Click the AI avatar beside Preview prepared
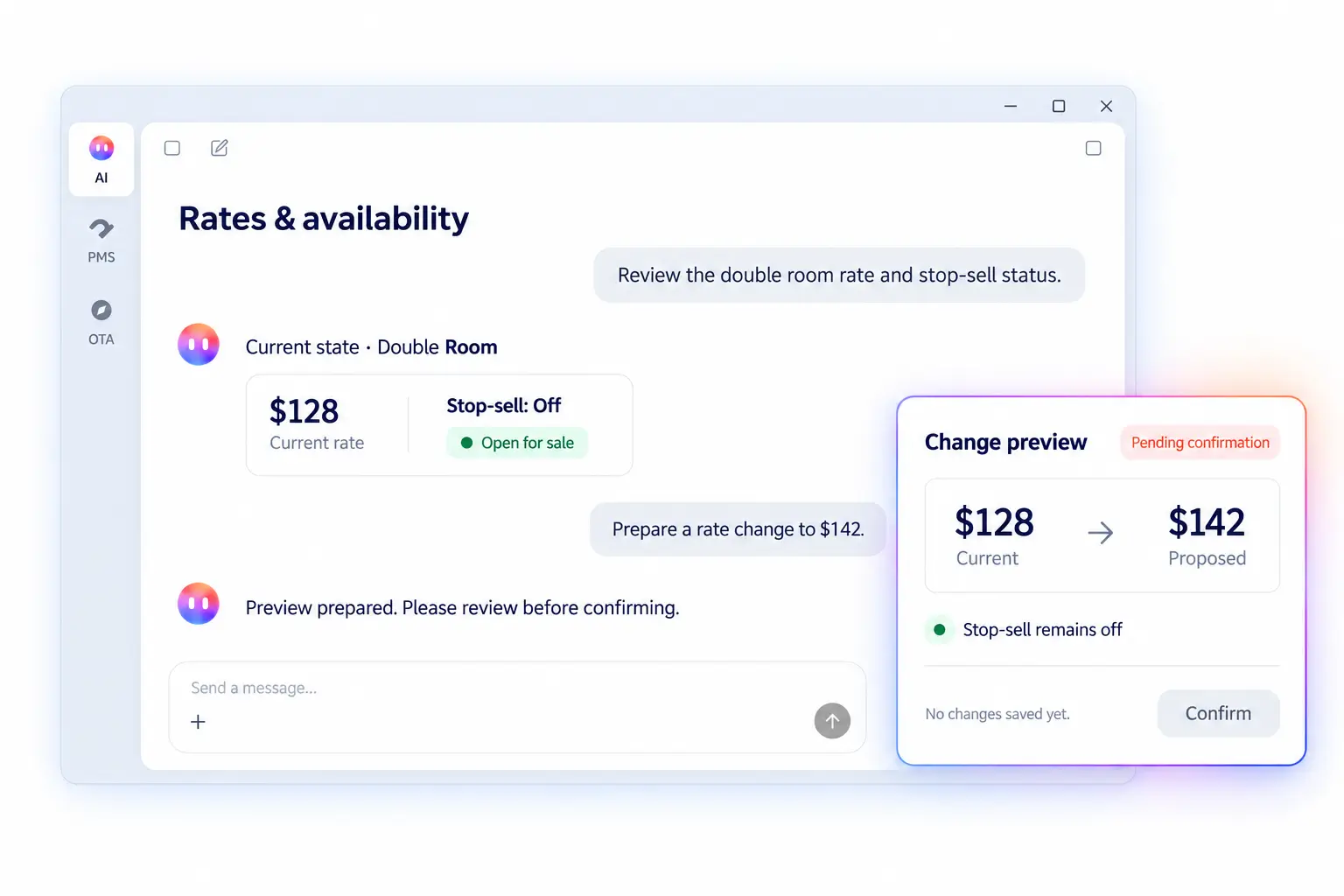 199,604
